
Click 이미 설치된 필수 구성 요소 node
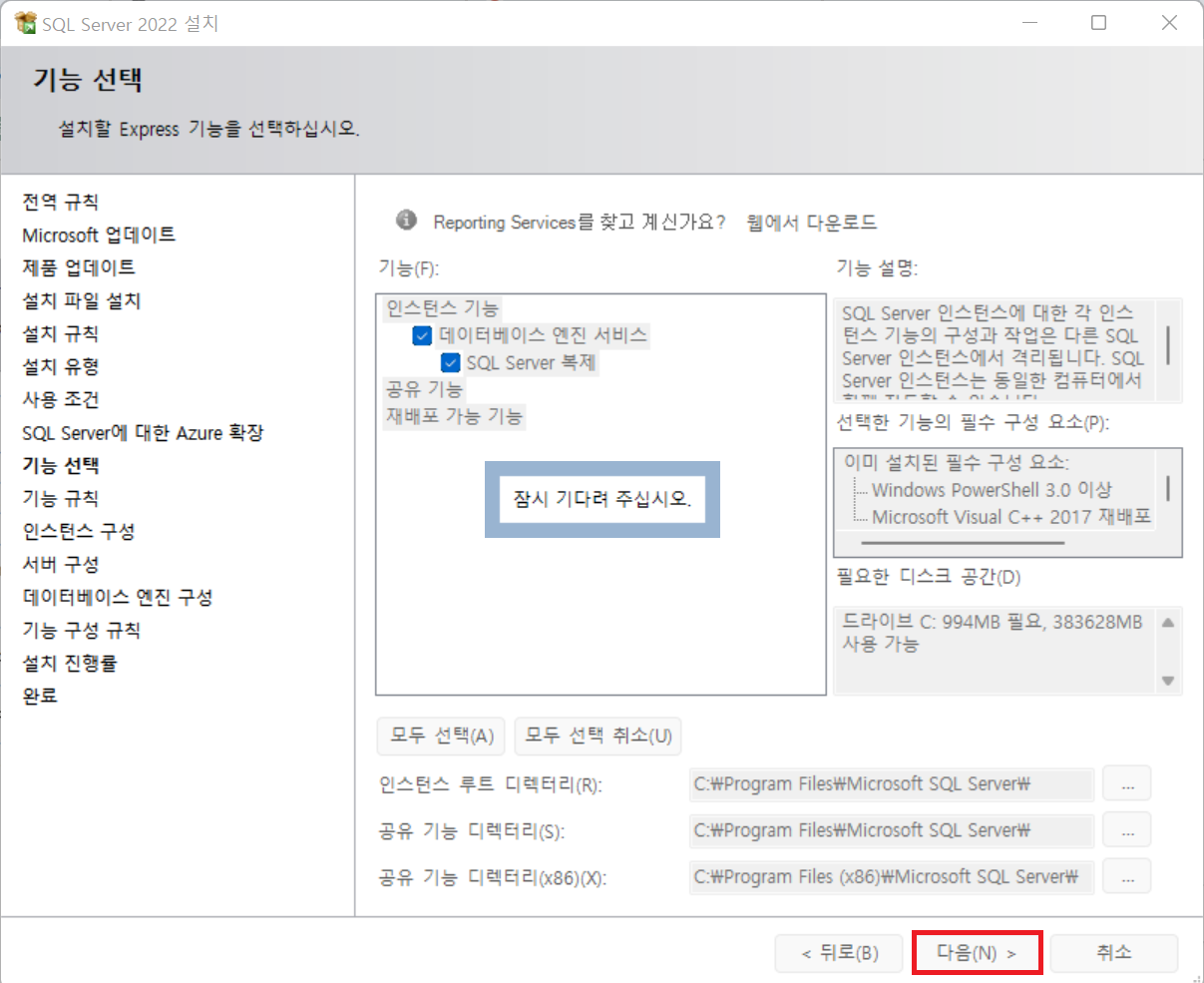point(956,462)
